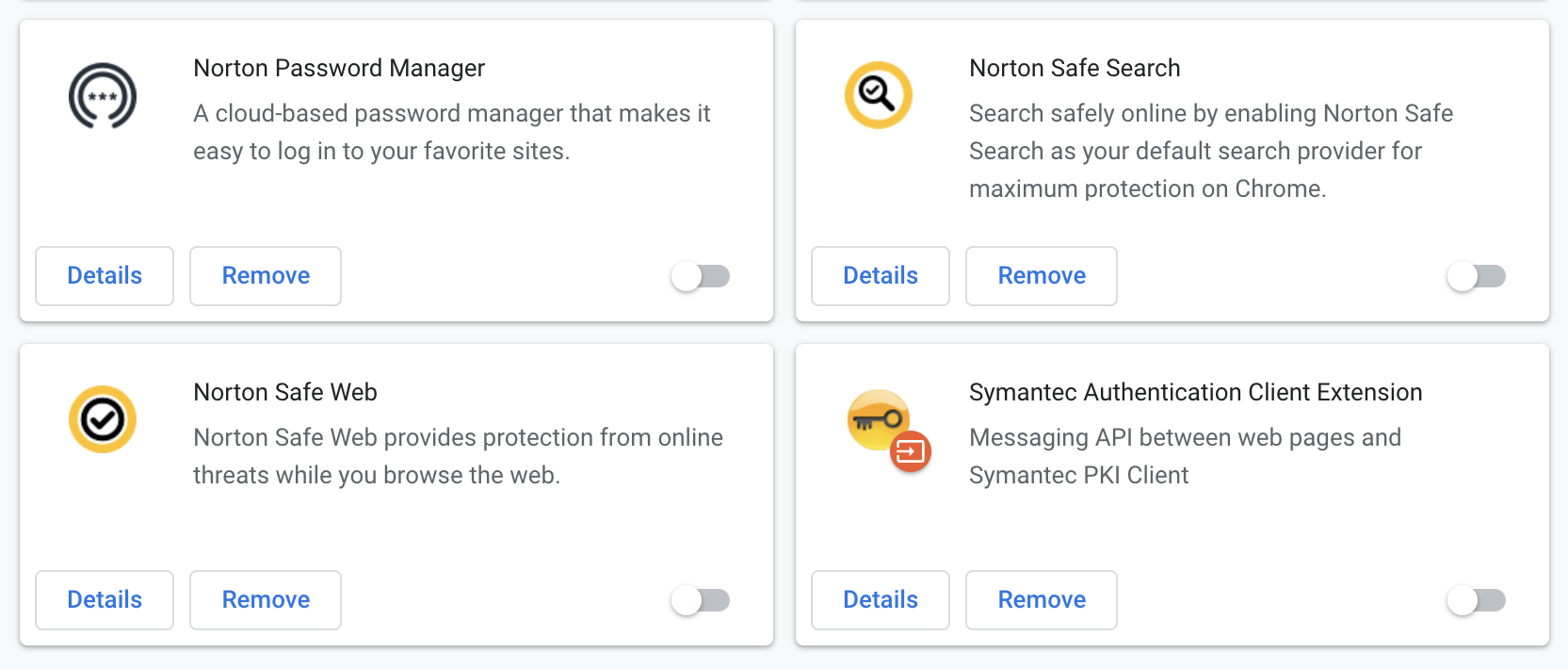Select the Norton Safe Web title text

[284, 392]
